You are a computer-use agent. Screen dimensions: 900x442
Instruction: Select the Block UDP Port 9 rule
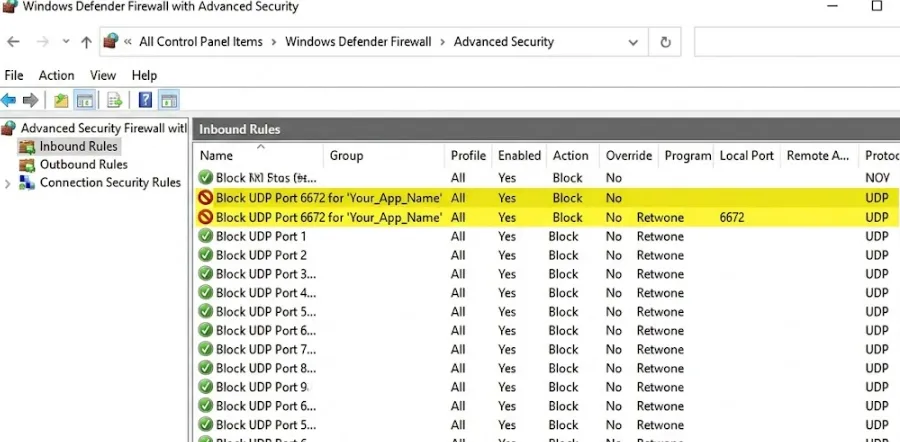pyautogui.click(x=262, y=387)
